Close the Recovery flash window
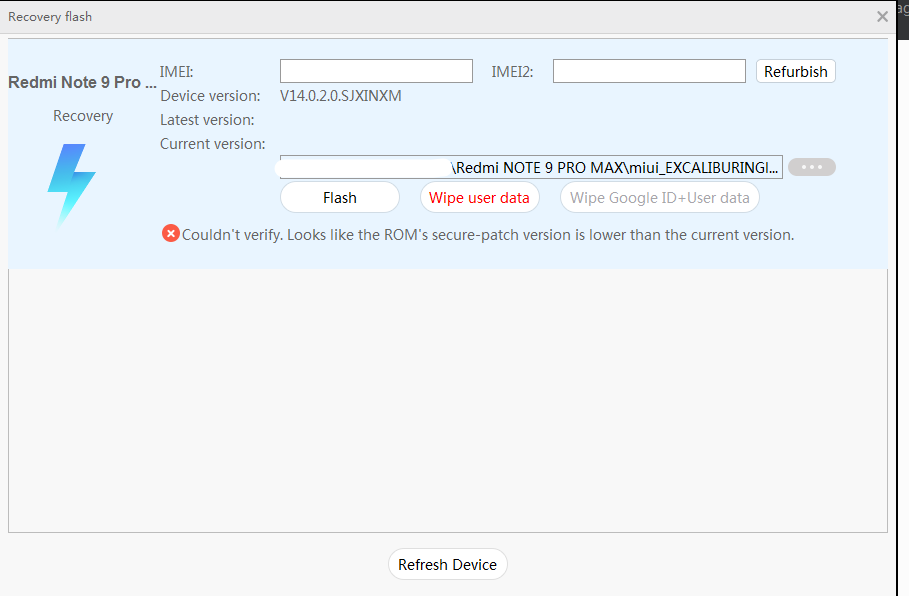909x596 pixels. pos(882,17)
